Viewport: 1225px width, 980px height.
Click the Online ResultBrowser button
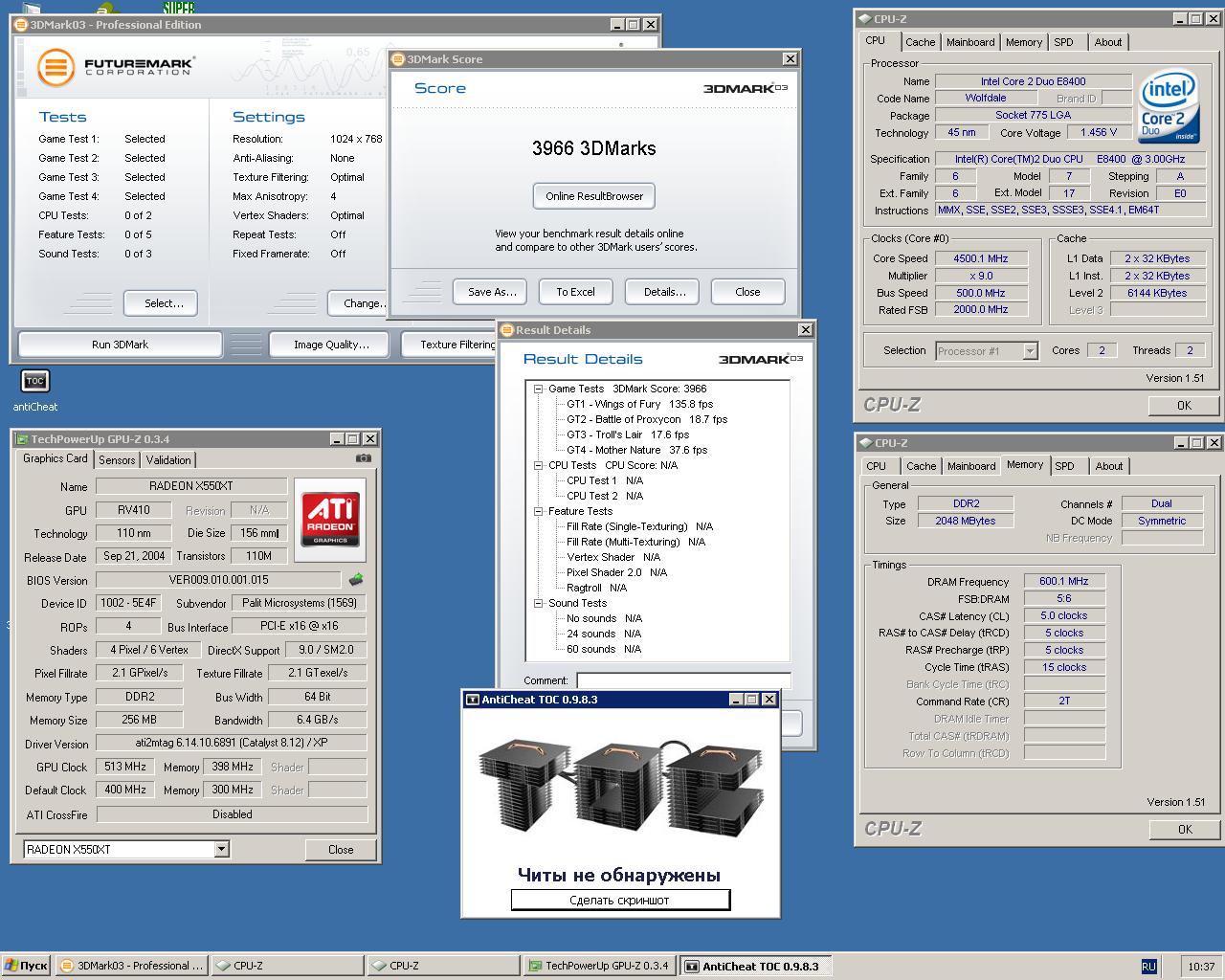tap(594, 196)
